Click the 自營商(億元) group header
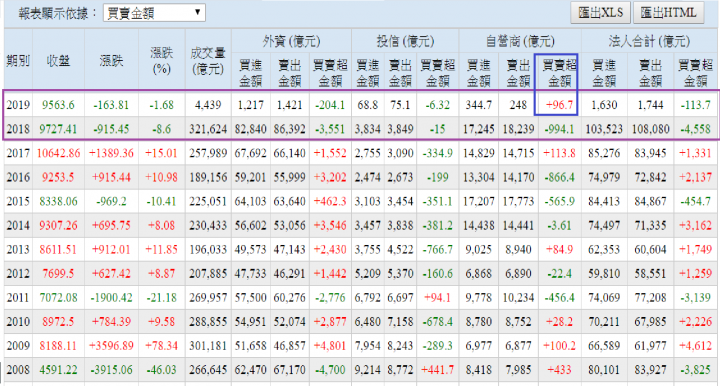 coord(520,41)
